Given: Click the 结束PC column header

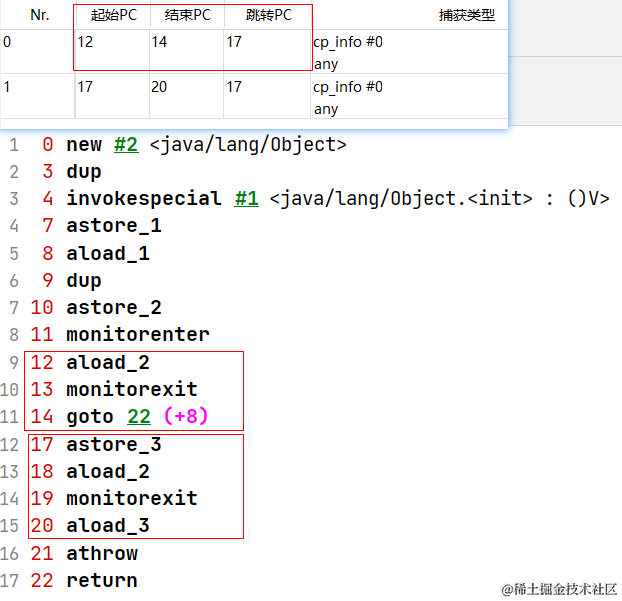Looking at the screenshot, I should pyautogui.click(x=188, y=15).
